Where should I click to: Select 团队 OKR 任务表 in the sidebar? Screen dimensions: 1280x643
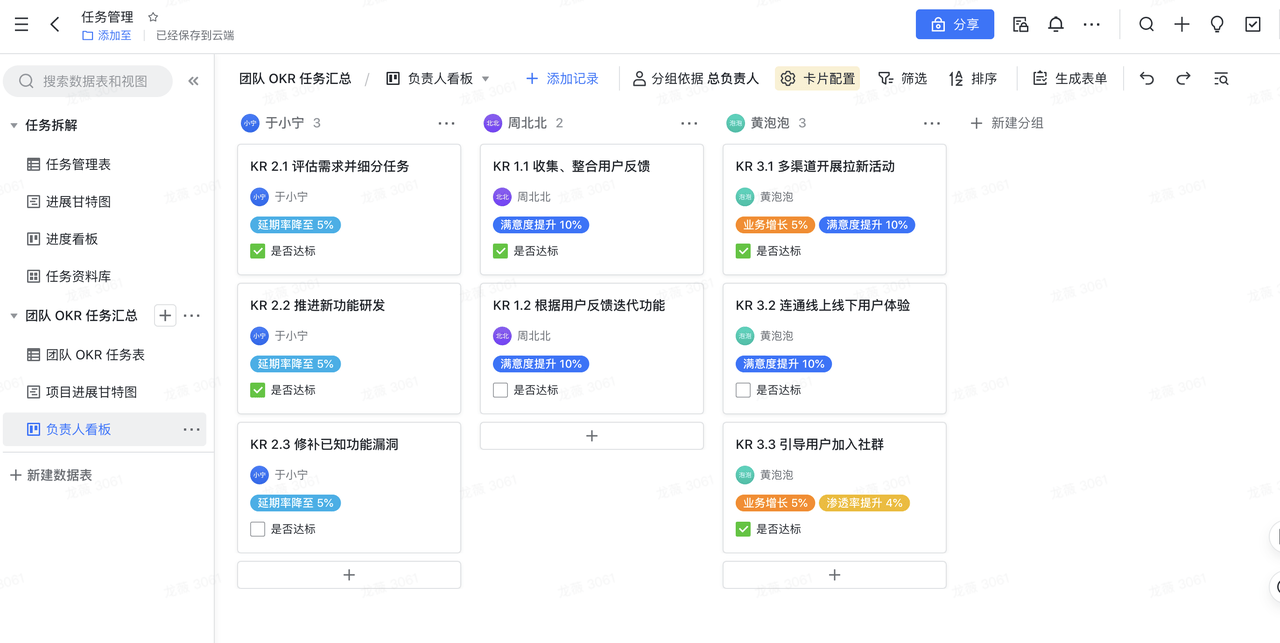coord(95,355)
